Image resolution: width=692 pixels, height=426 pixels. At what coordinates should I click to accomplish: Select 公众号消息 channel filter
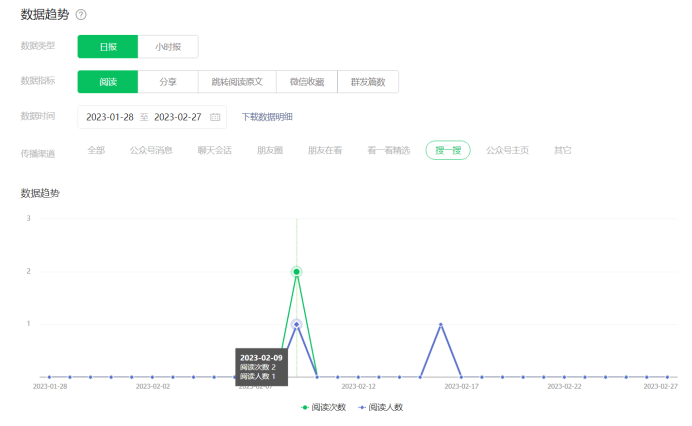(151, 151)
